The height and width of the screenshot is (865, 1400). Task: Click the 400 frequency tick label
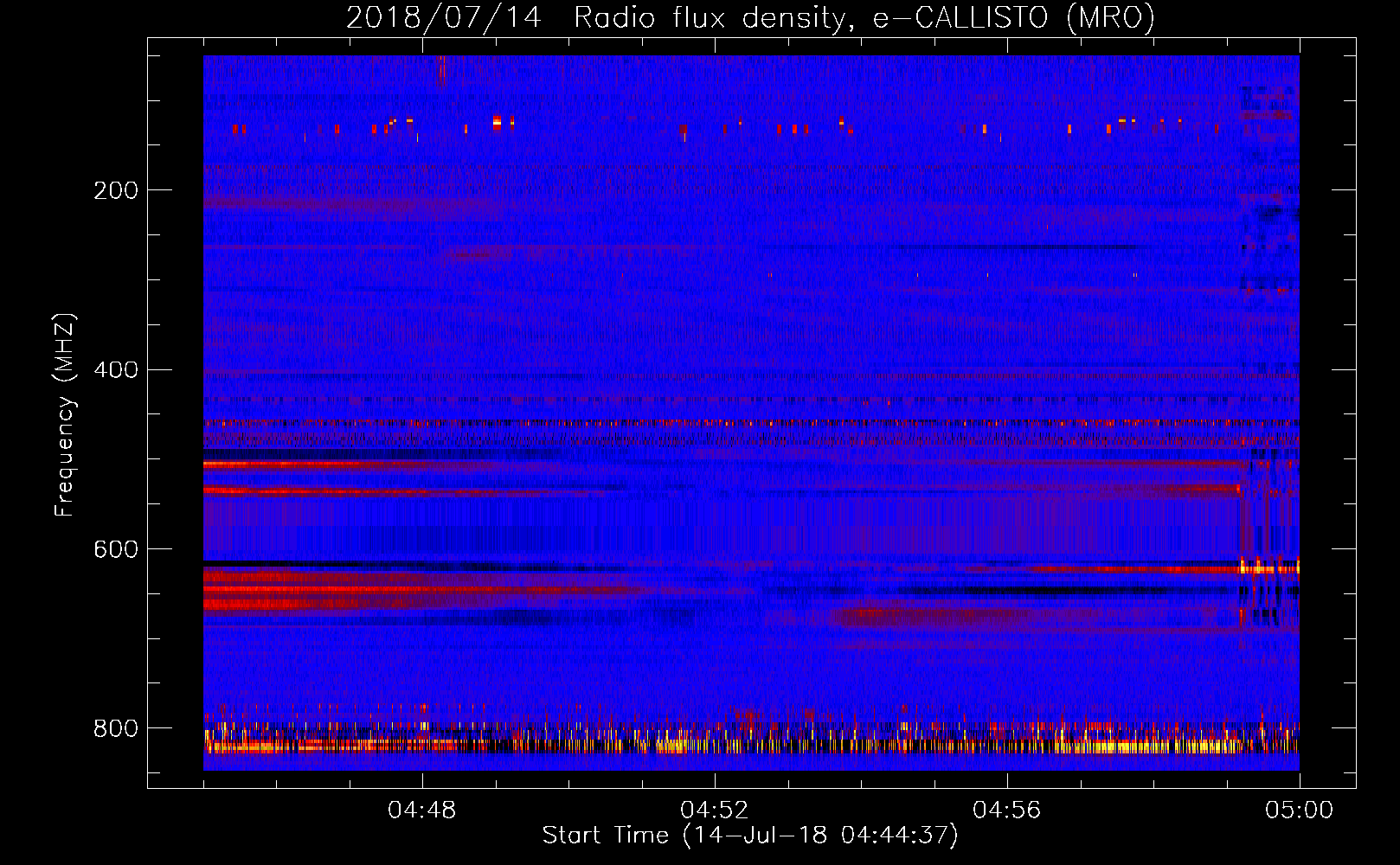pyautogui.click(x=116, y=370)
